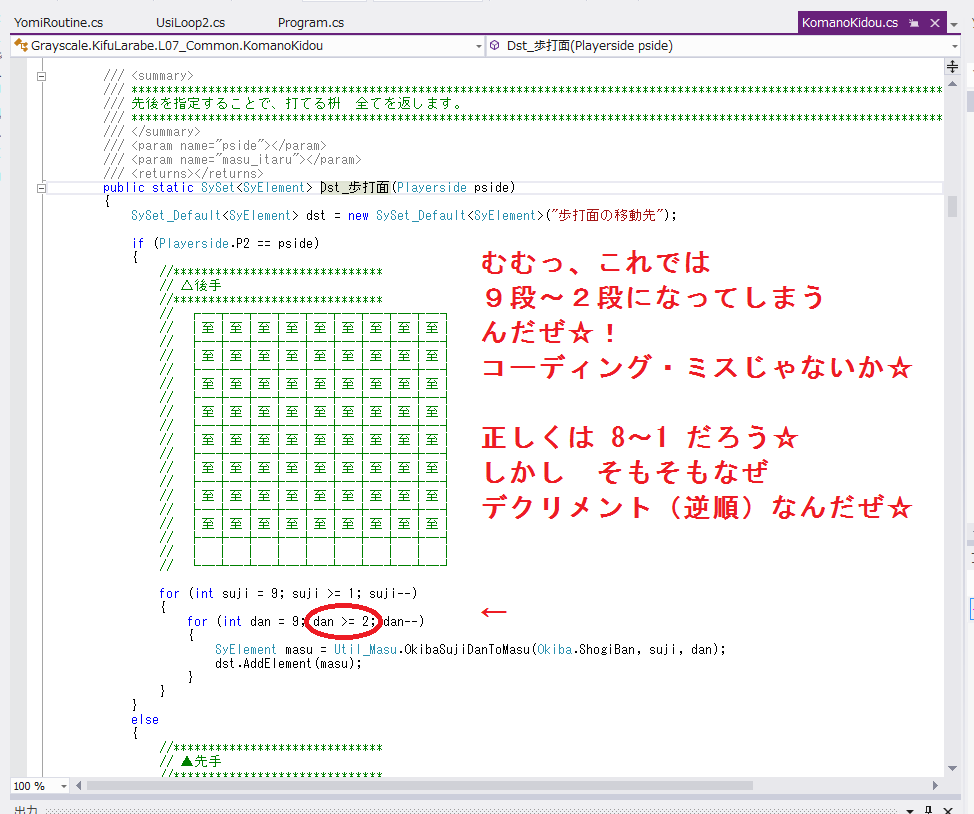
Task: Click the method icon beside Dst_歩打面
Action: tap(495, 45)
